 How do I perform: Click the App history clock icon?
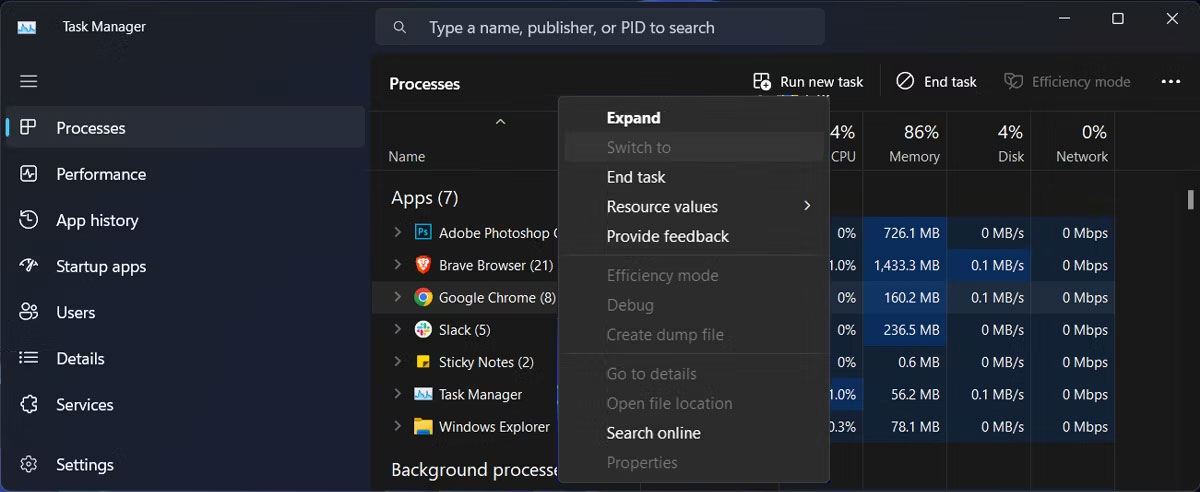pyautogui.click(x=28, y=220)
